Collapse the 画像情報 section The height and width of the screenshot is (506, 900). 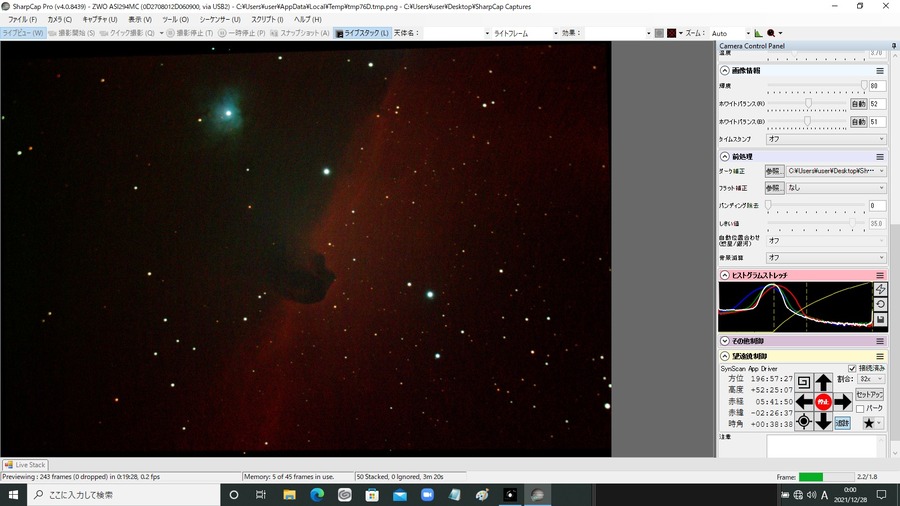[724, 71]
